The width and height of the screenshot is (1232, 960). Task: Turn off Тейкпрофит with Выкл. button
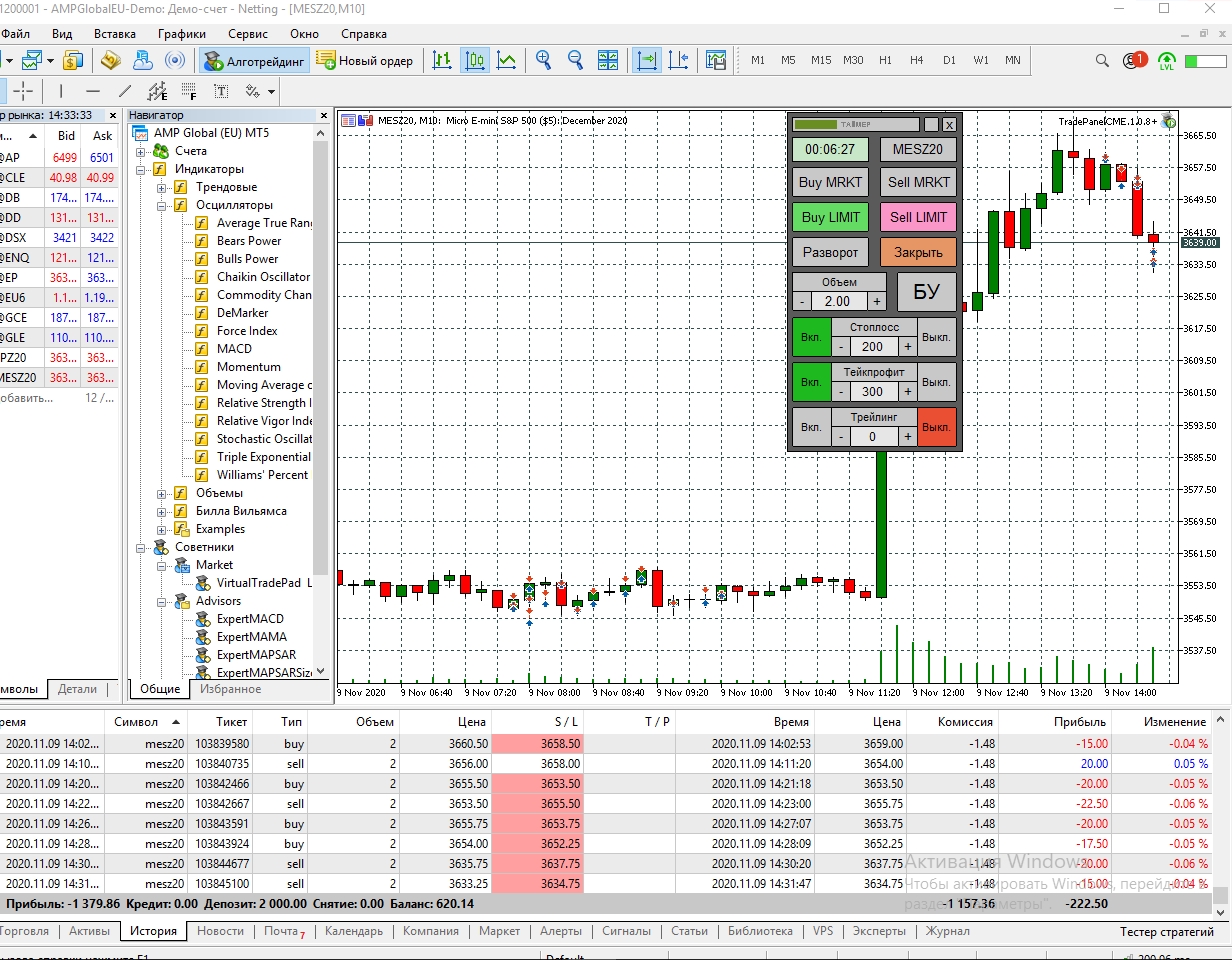(x=937, y=382)
